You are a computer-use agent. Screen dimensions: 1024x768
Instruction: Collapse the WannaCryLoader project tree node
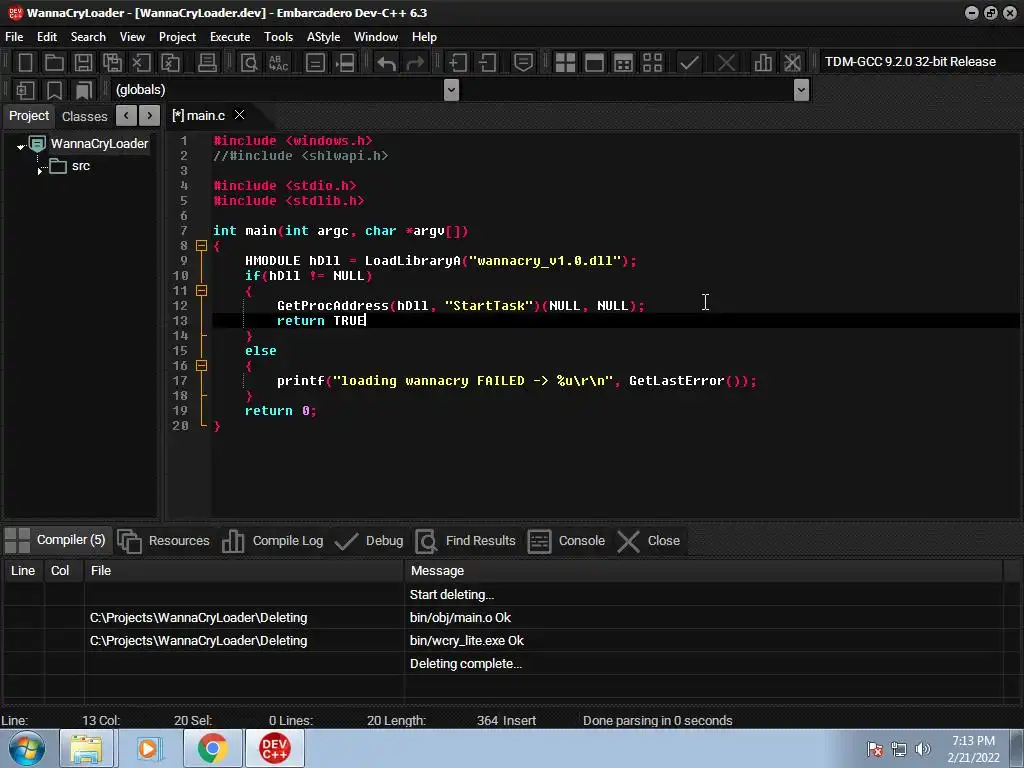coord(21,146)
